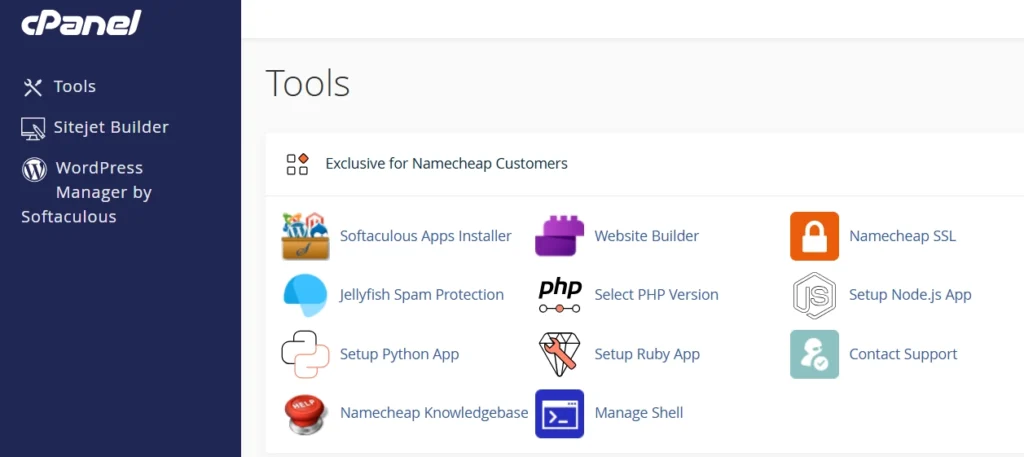1024x457 pixels.
Task: Click the purple Website Builder icon
Action: [560, 236]
